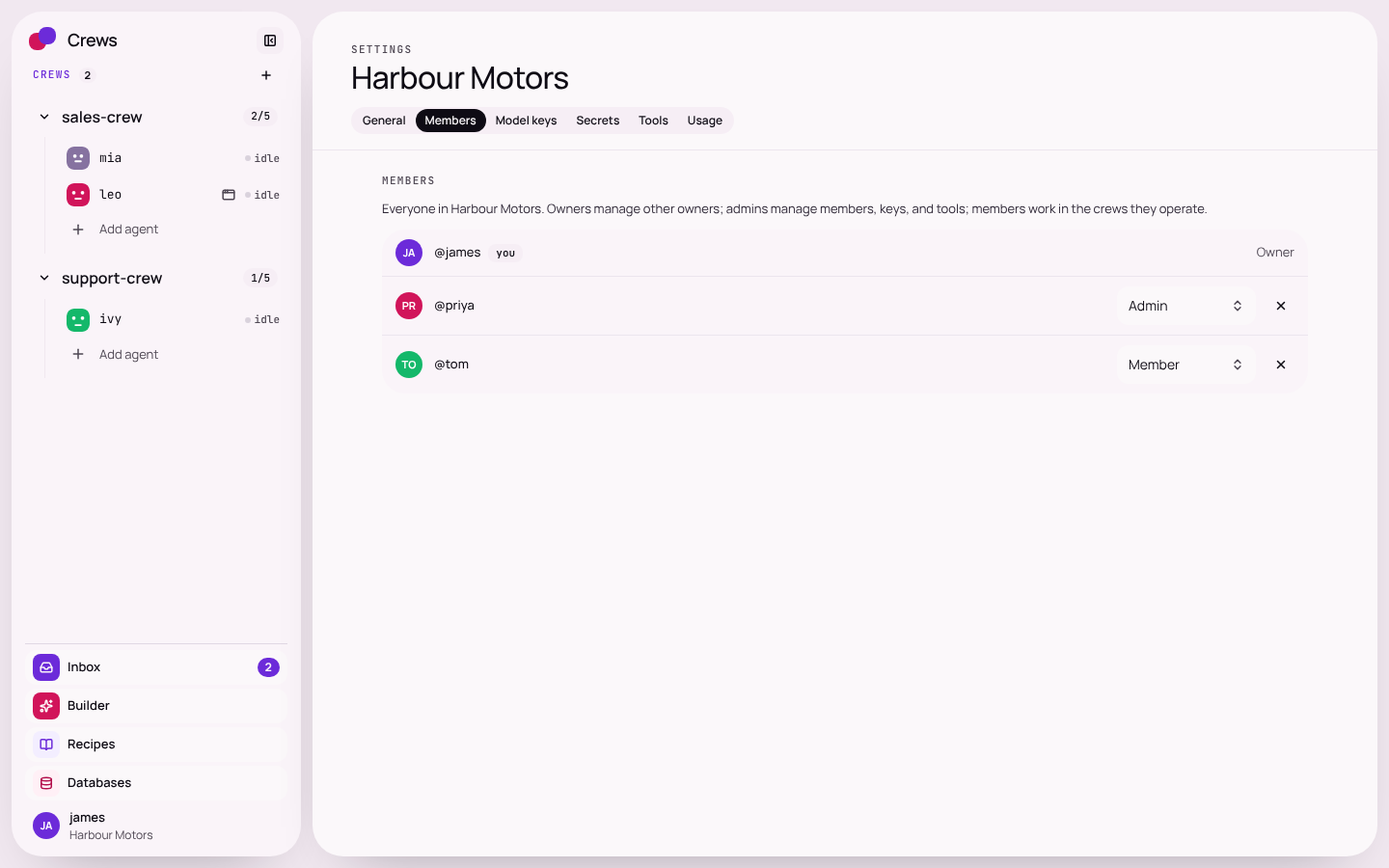Click the Crews logo icon

(x=42, y=39)
